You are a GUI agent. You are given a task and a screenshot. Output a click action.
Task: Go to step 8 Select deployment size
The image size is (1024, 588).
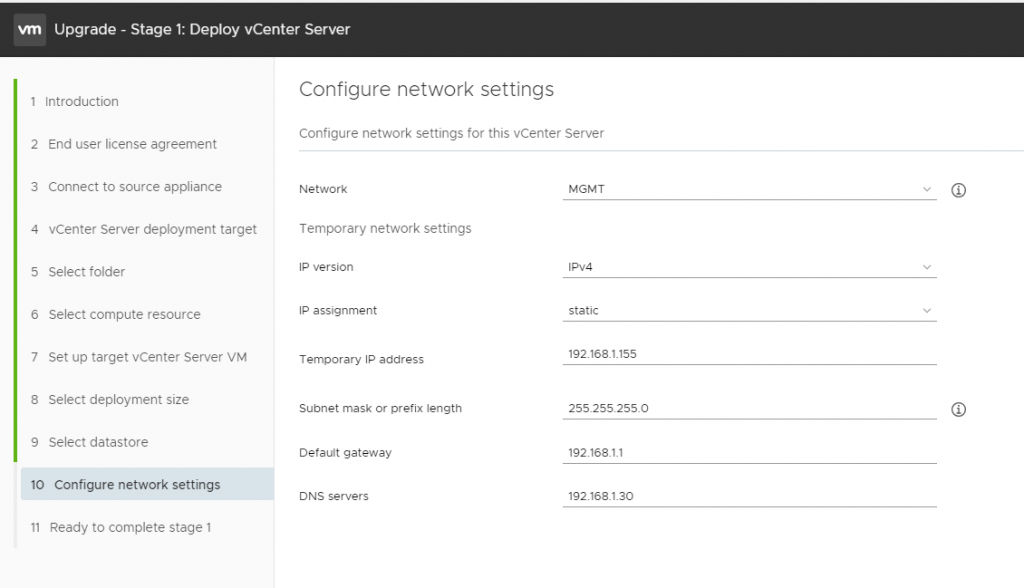[x=110, y=399]
